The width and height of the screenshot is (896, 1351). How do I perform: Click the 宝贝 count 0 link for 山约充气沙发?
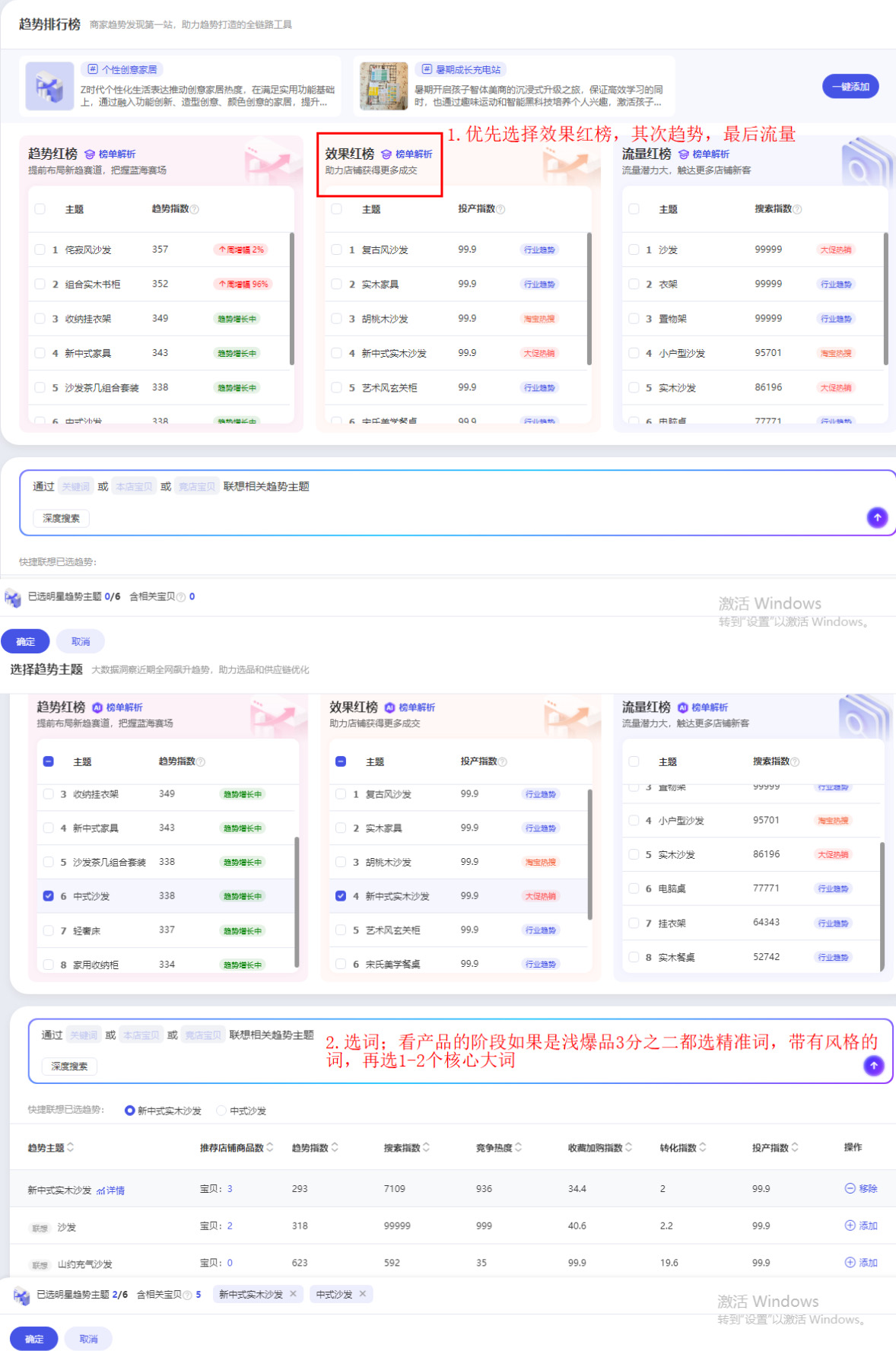[230, 1263]
